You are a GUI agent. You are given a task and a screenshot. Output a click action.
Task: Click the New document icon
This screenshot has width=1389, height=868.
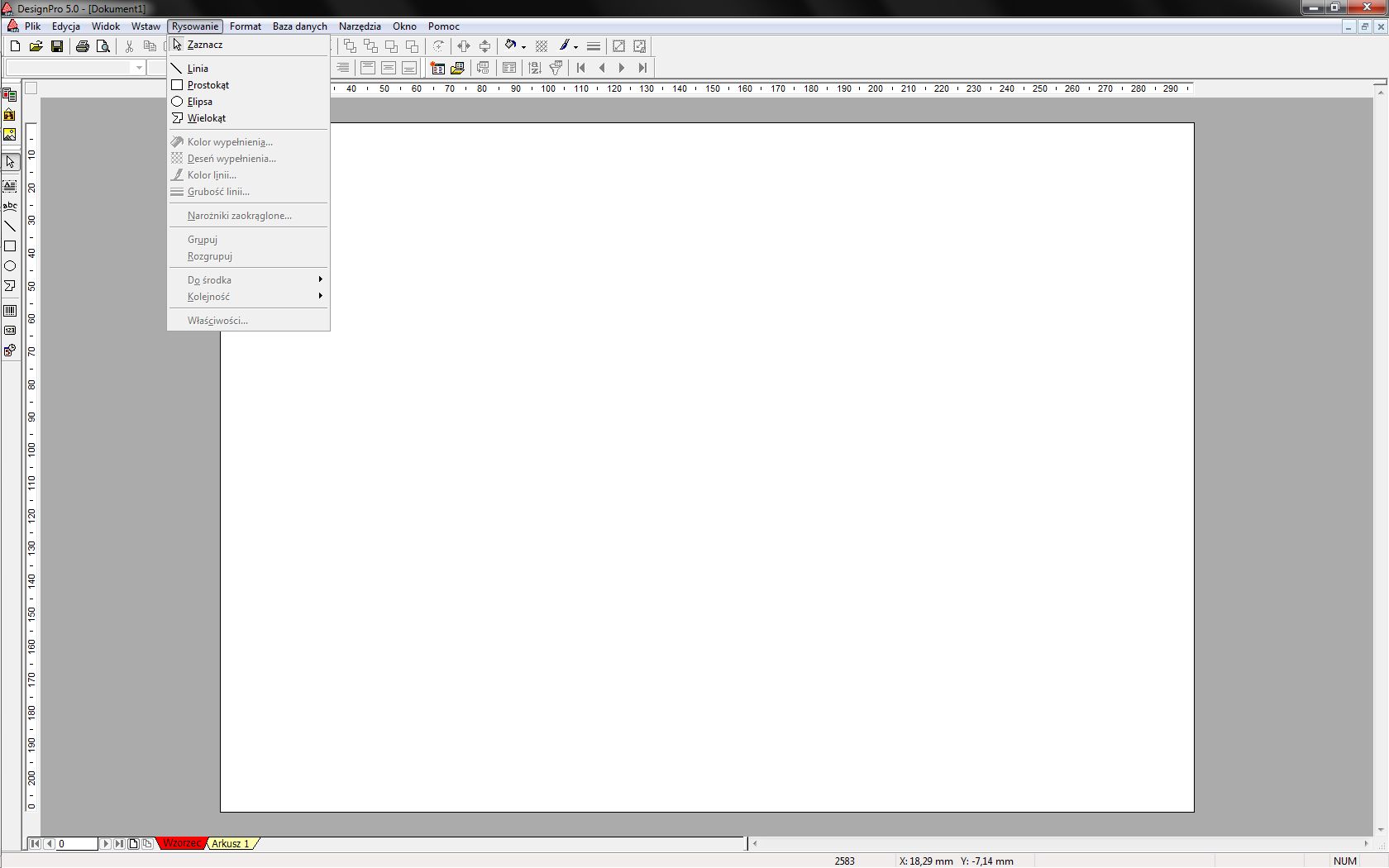pyautogui.click(x=15, y=46)
